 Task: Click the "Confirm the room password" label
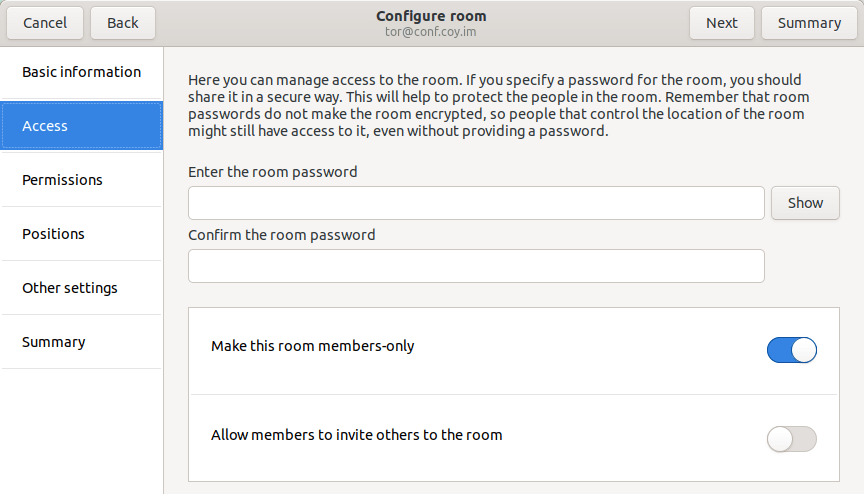click(281, 235)
